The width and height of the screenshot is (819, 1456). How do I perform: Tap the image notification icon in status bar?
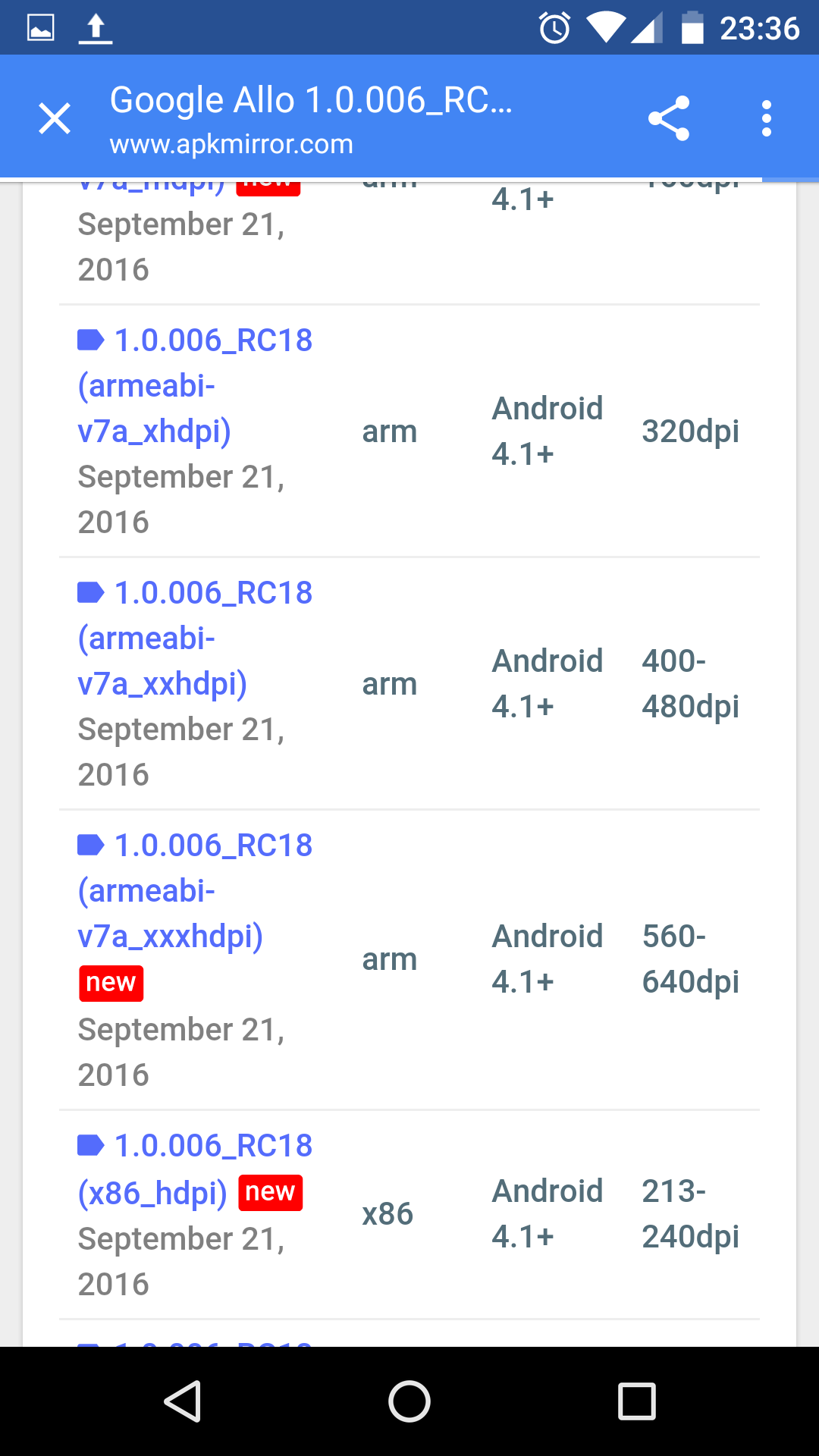click(x=41, y=29)
